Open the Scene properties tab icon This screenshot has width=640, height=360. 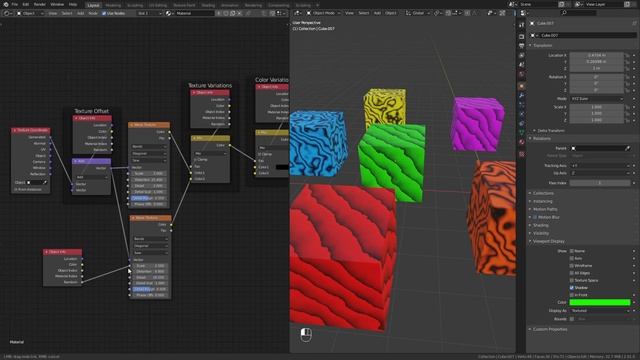[521, 64]
